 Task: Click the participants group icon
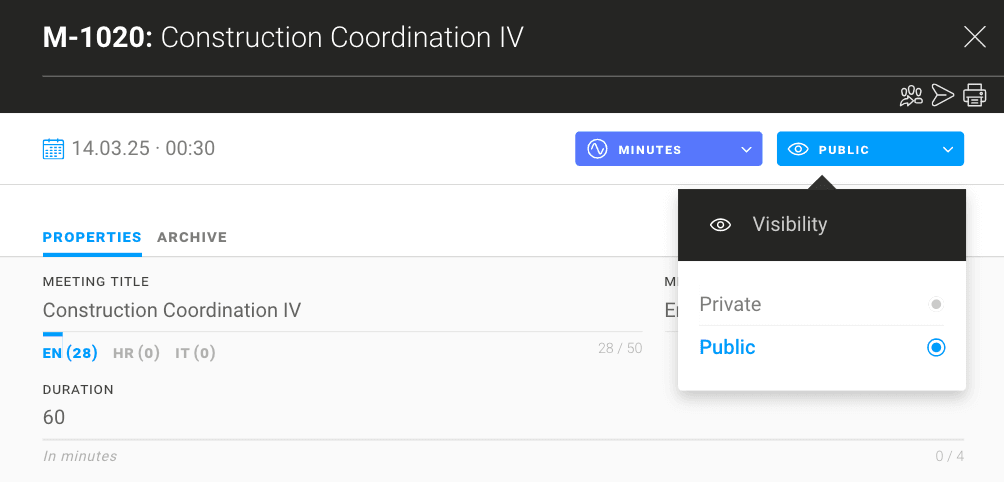point(911,95)
